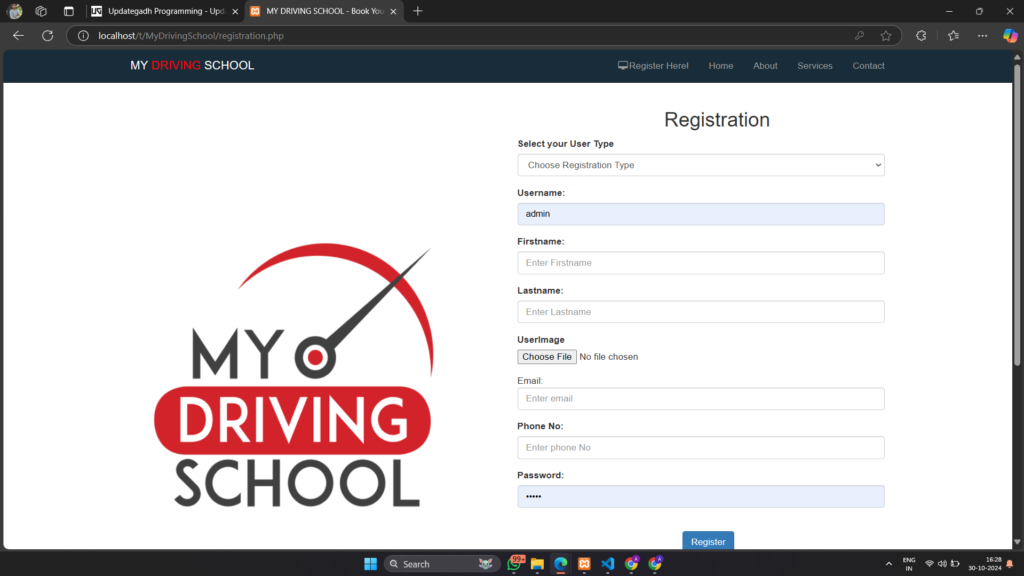Click the scrollbar down arrow
The width and height of the screenshot is (1024, 576).
click(1017, 542)
